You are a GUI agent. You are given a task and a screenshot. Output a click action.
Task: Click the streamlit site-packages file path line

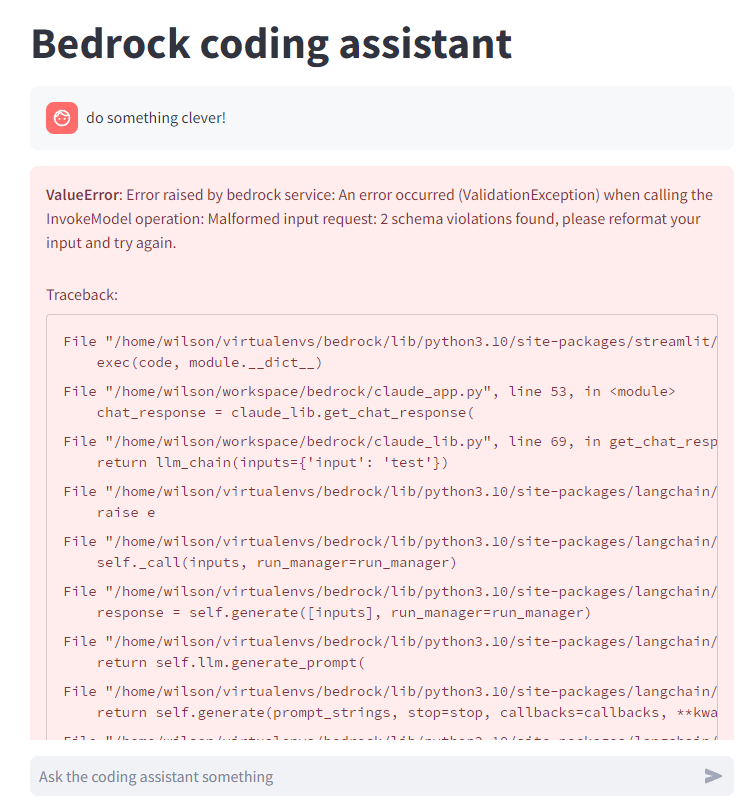coord(390,341)
